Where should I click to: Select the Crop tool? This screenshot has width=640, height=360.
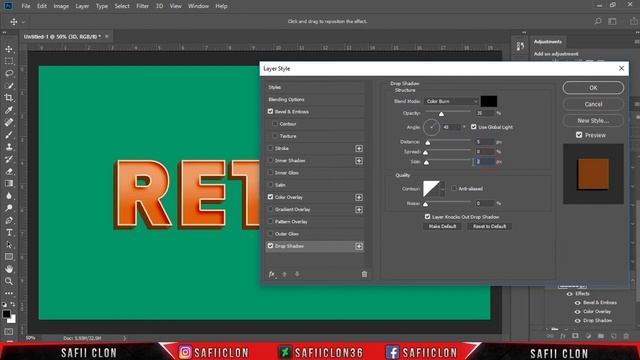9,98
